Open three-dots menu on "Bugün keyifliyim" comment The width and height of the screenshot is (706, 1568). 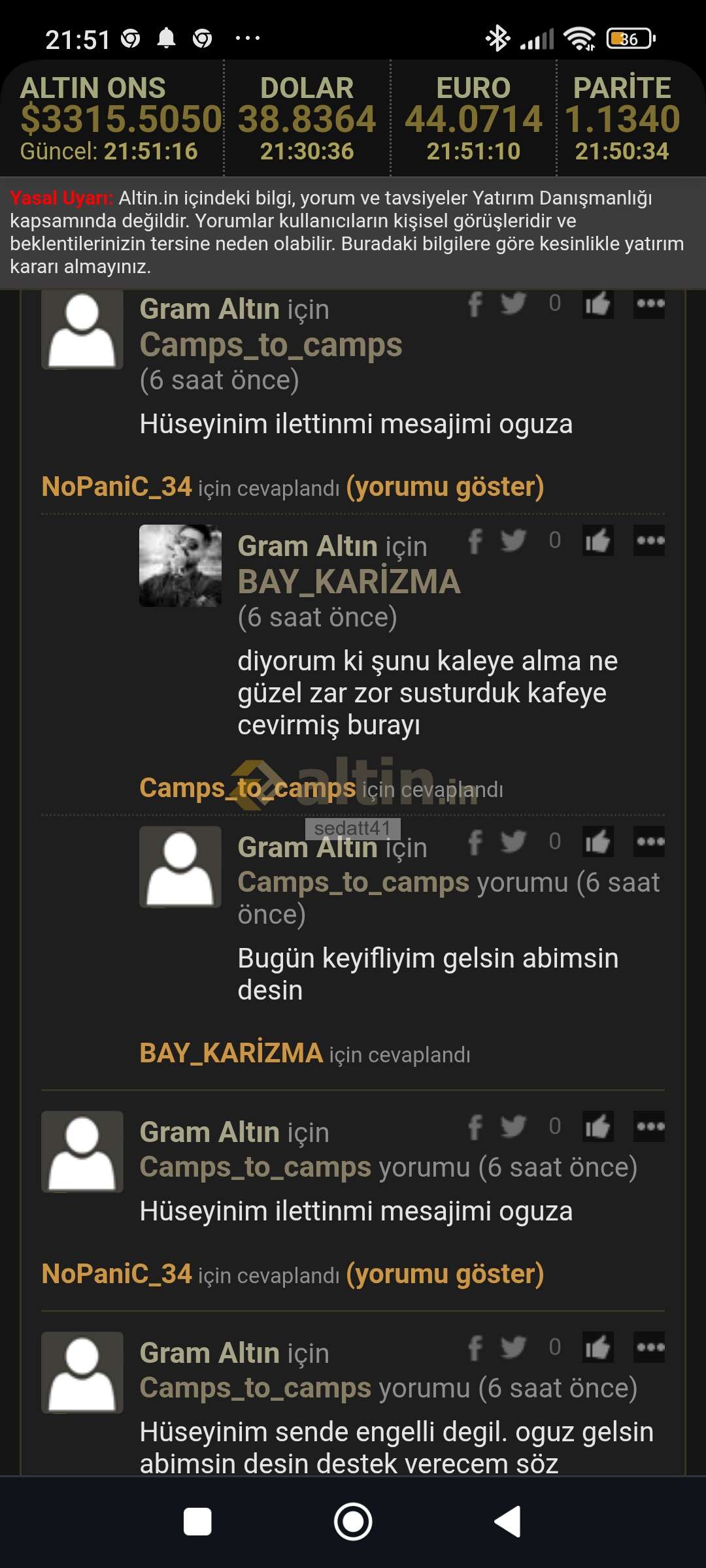pyautogui.click(x=649, y=841)
